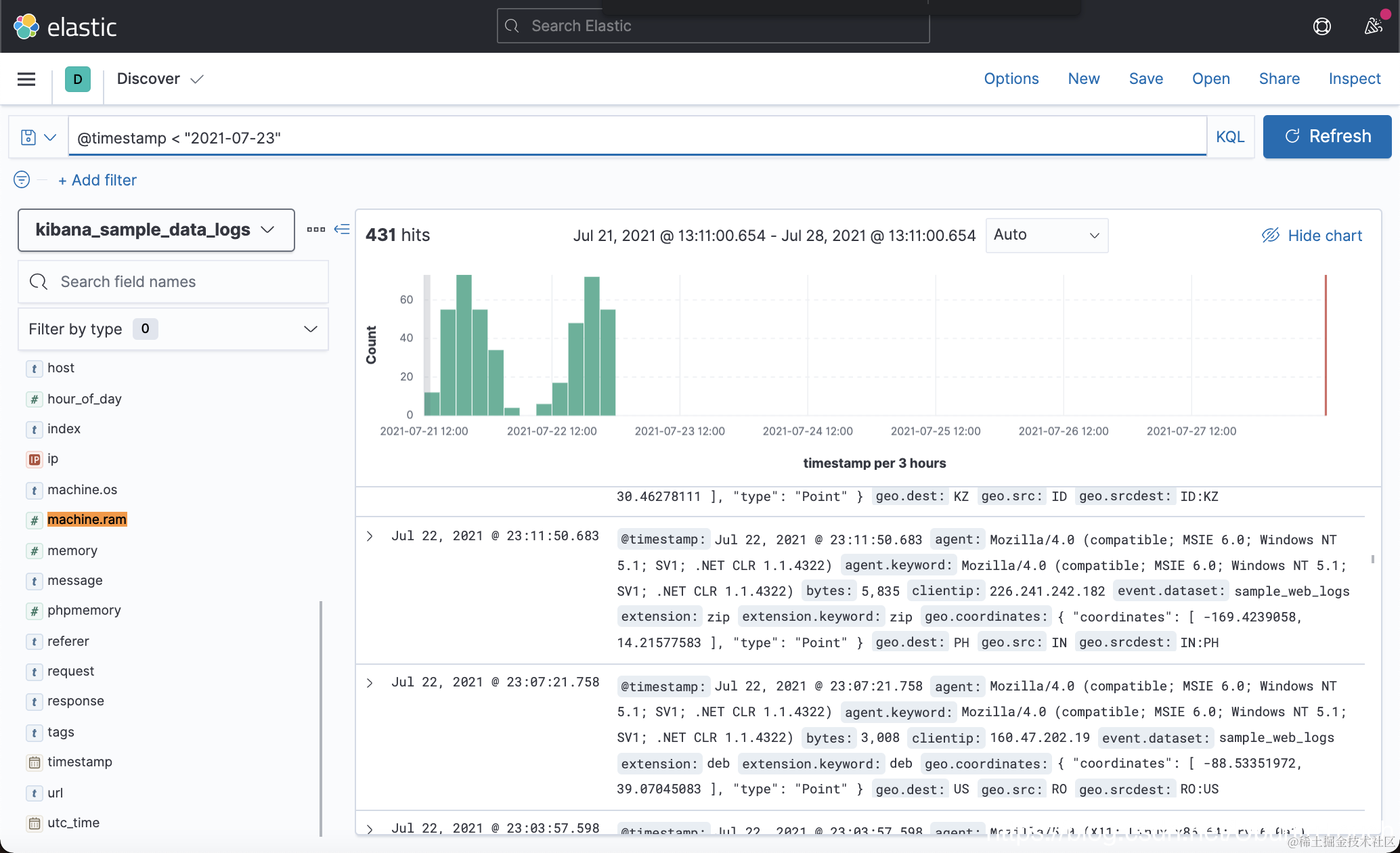Viewport: 1400px width, 853px height.
Task: Expand document row Jul 22 23:11:50.683
Action: [x=370, y=536]
